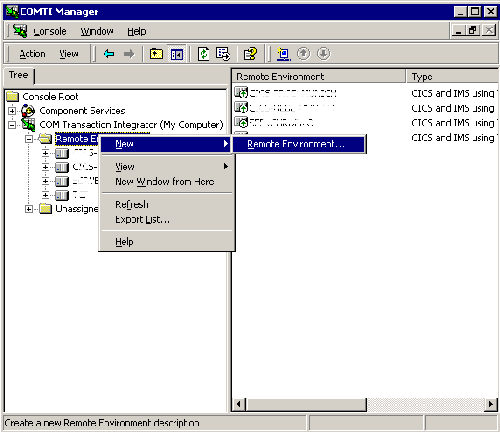Viewport: 500px width, 432px height.
Task: Click third remote environment icon in list
Action: pos(241,122)
